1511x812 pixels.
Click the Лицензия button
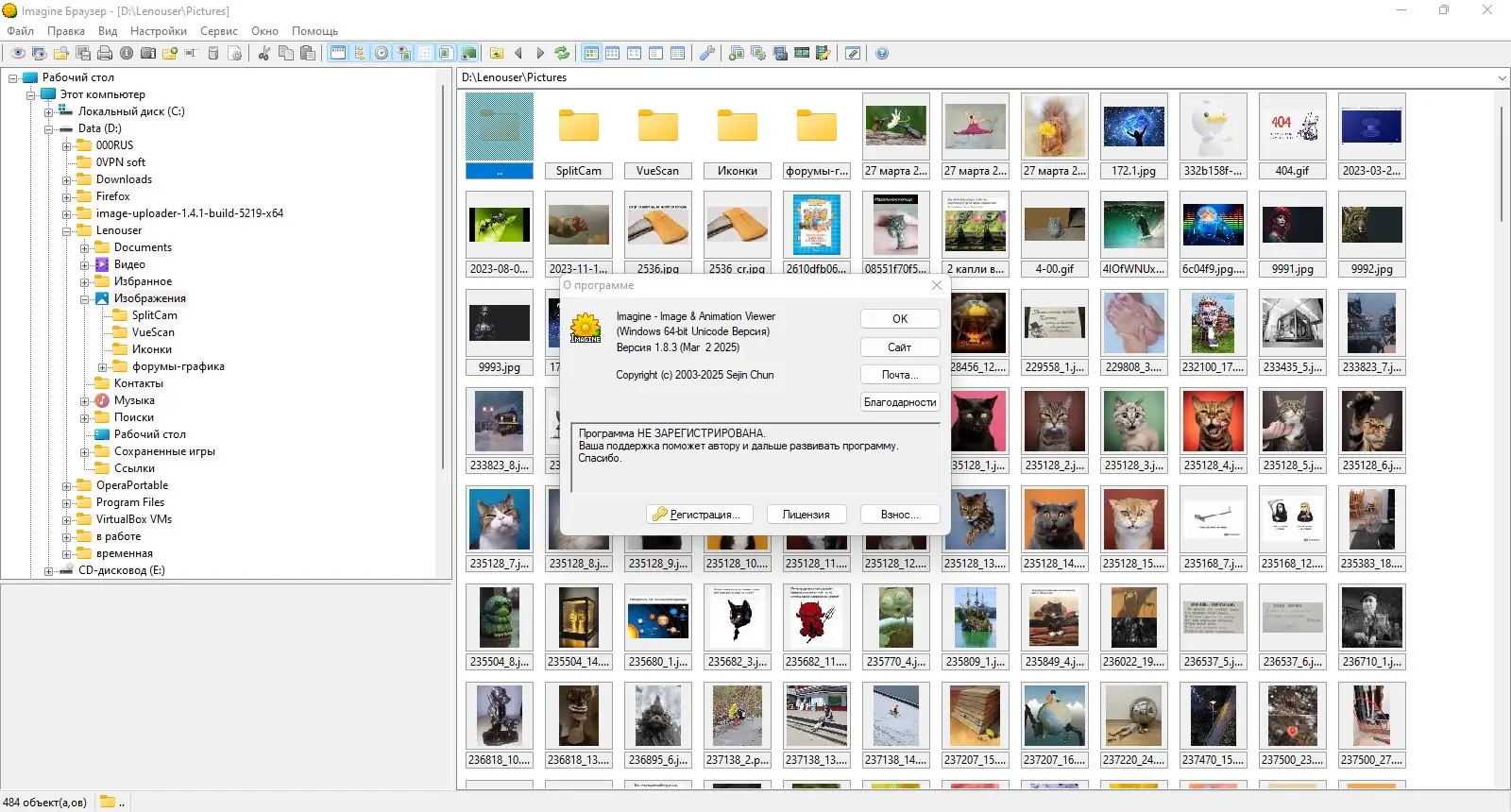(x=806, y=515)
